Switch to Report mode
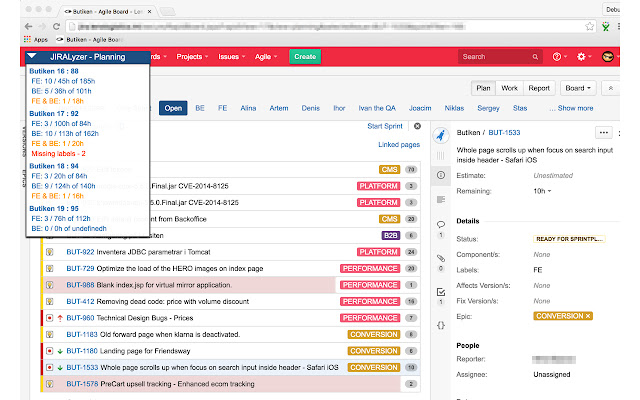This screenshot has height=400, width=640. click(x=539, y=88)
